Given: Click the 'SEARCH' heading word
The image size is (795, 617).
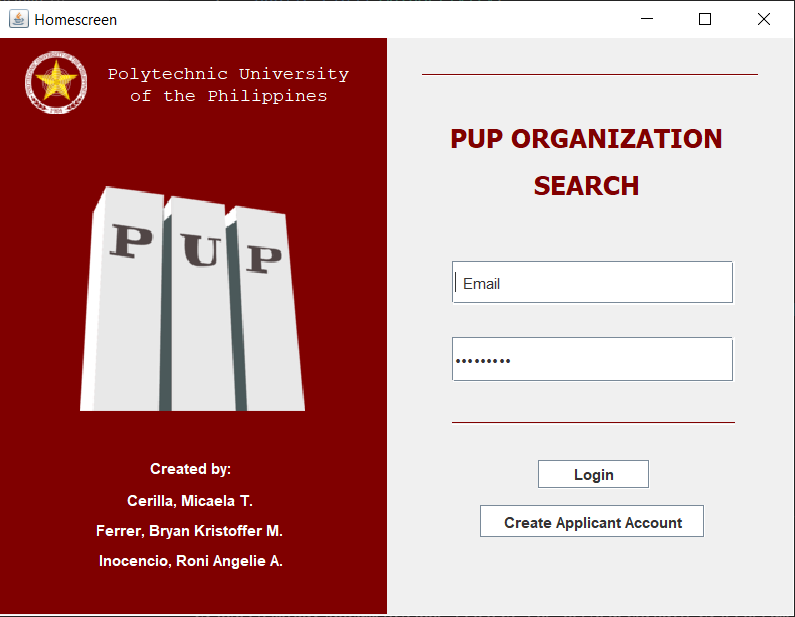Looking at the screenshot, I should 586,186.
